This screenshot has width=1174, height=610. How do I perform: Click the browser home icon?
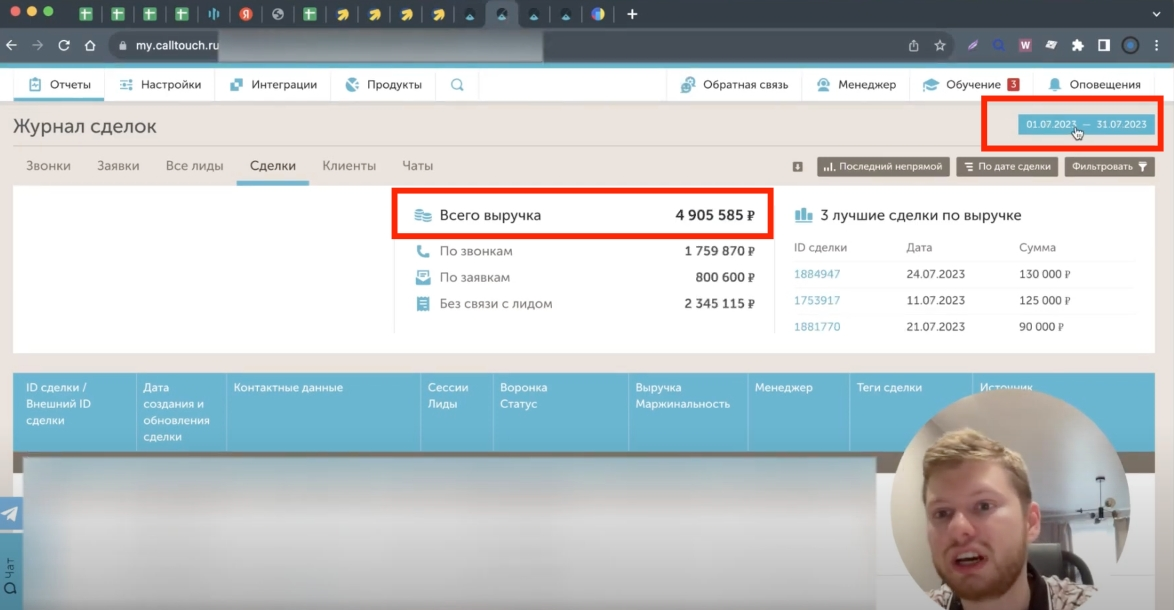(x=90, y=45)
